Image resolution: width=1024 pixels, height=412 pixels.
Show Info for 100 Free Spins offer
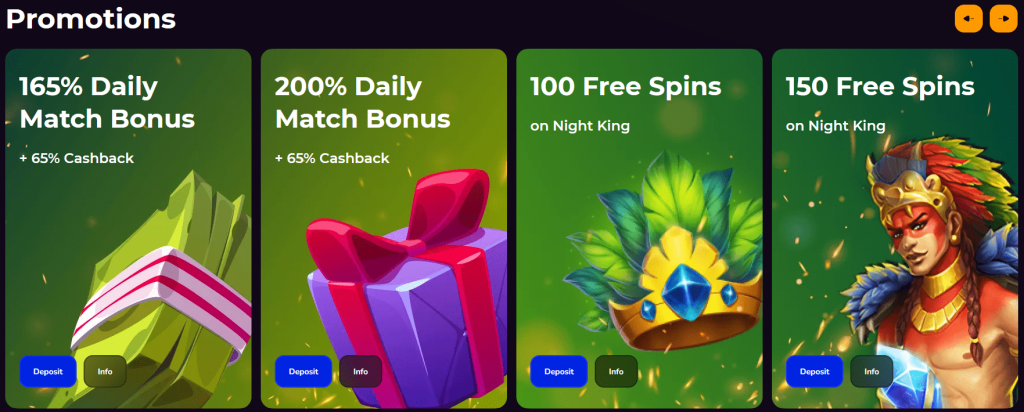(x=616, y=372)
